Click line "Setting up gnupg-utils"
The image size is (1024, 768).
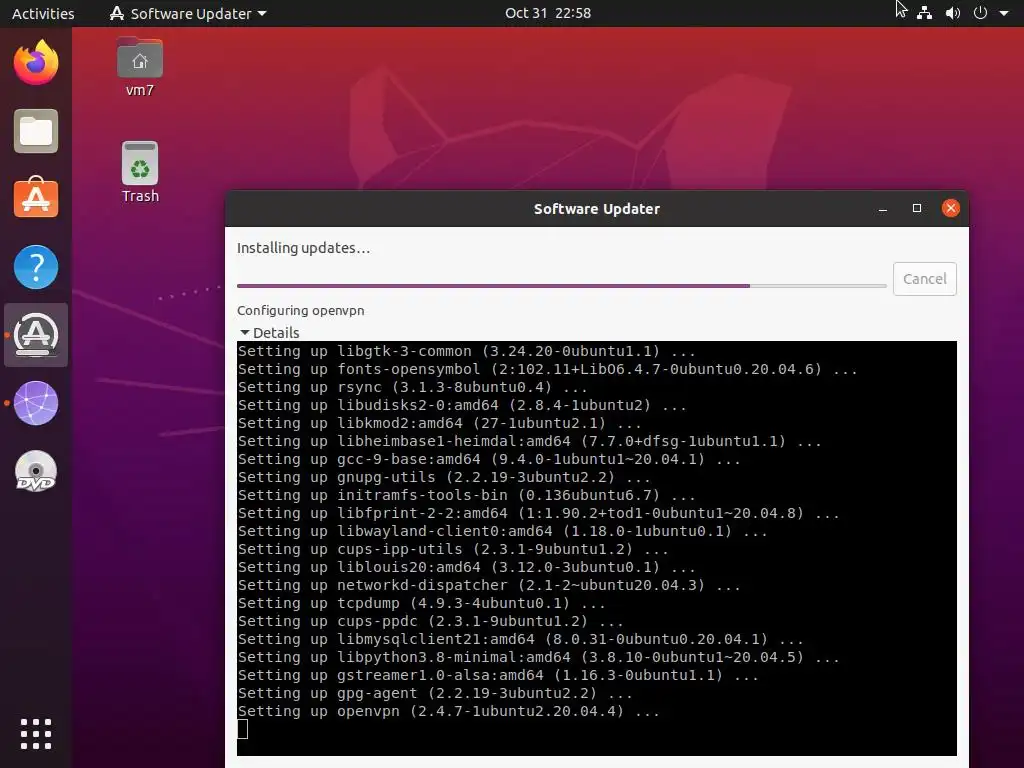(444, 477)
